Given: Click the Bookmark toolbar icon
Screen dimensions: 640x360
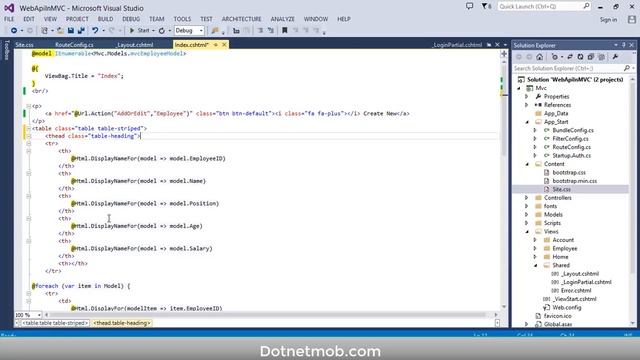Looking at the screenshot, I should [x=285, y=31].
